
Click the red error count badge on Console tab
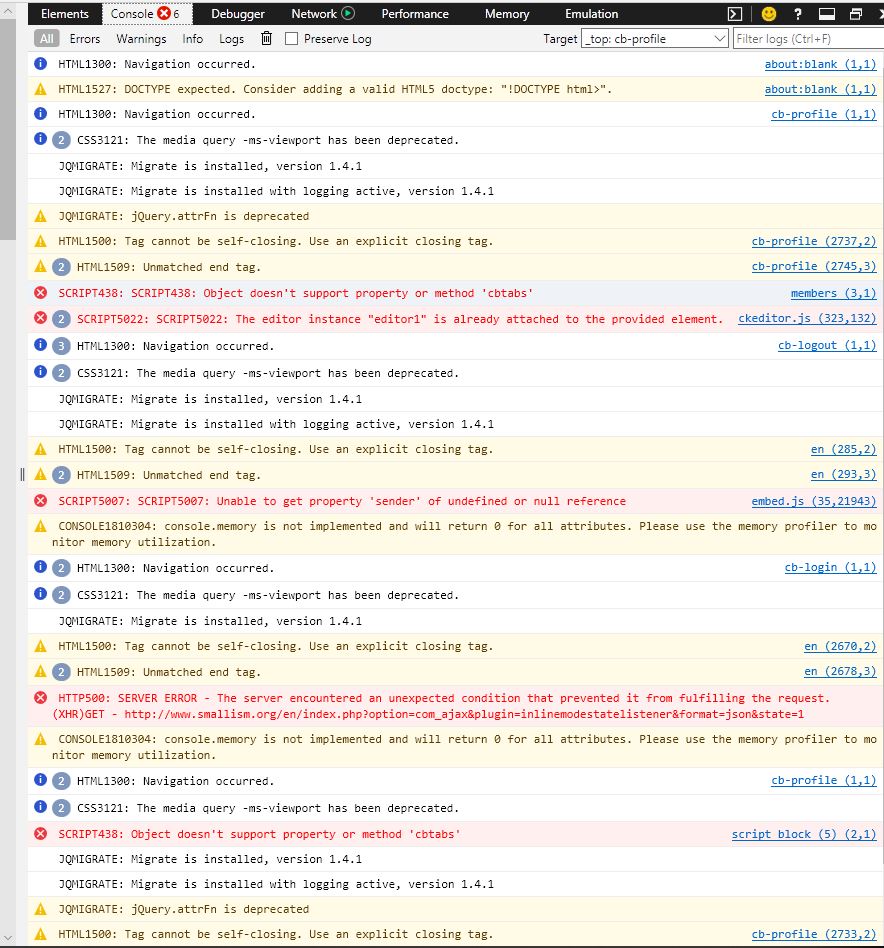pos(164,13)
